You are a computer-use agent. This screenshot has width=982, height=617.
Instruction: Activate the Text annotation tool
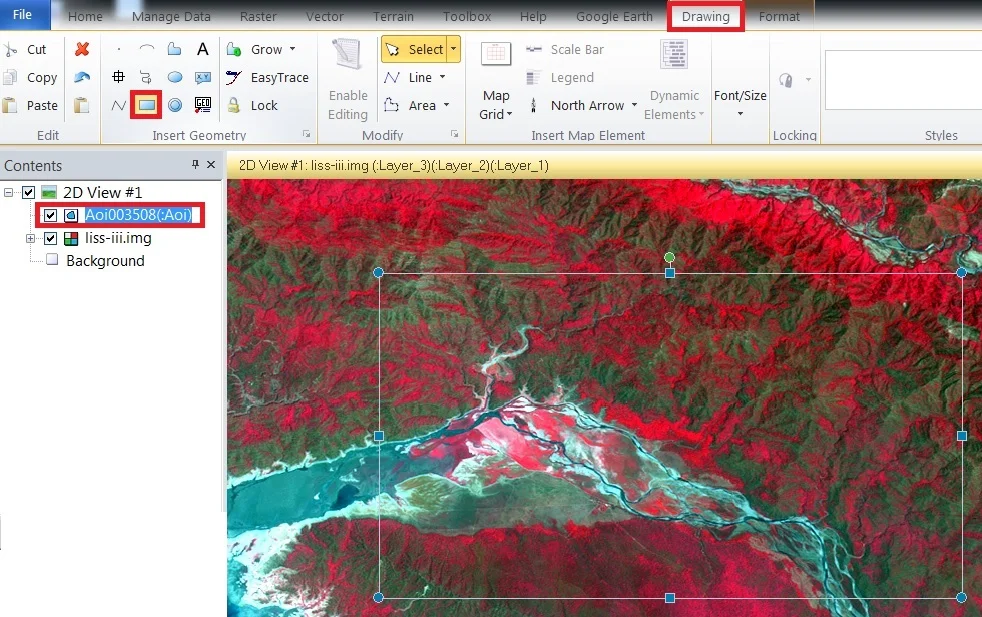pyautogui.click(x=201, y=48)
